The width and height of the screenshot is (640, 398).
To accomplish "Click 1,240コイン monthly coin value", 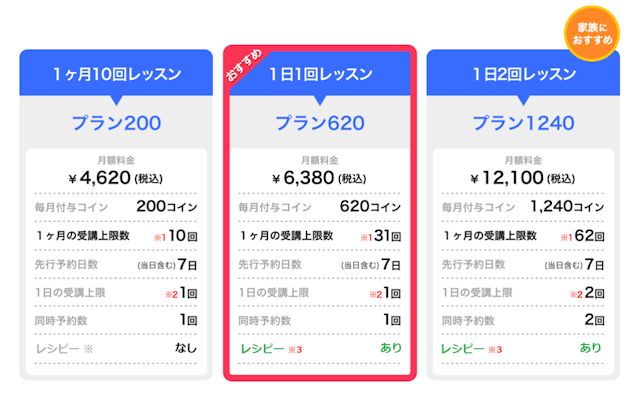I will [x=567, y=207].
